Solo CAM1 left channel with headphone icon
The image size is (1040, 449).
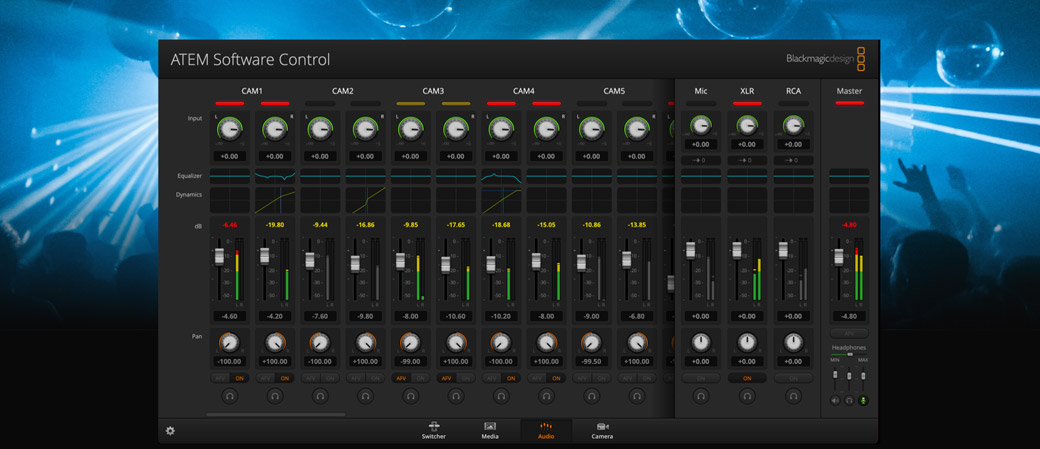tap(229, 396)
